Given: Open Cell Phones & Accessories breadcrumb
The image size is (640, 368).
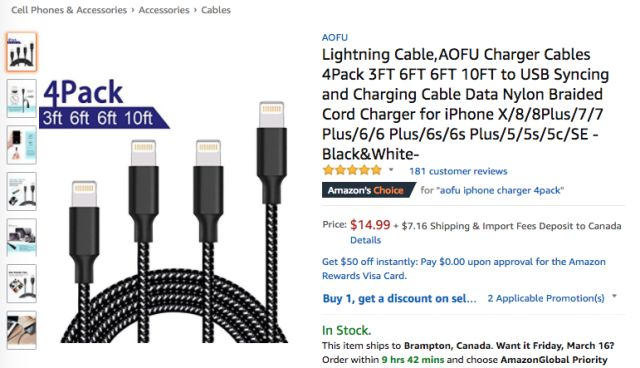Looking at the screenshot, I should pos(69,10).
